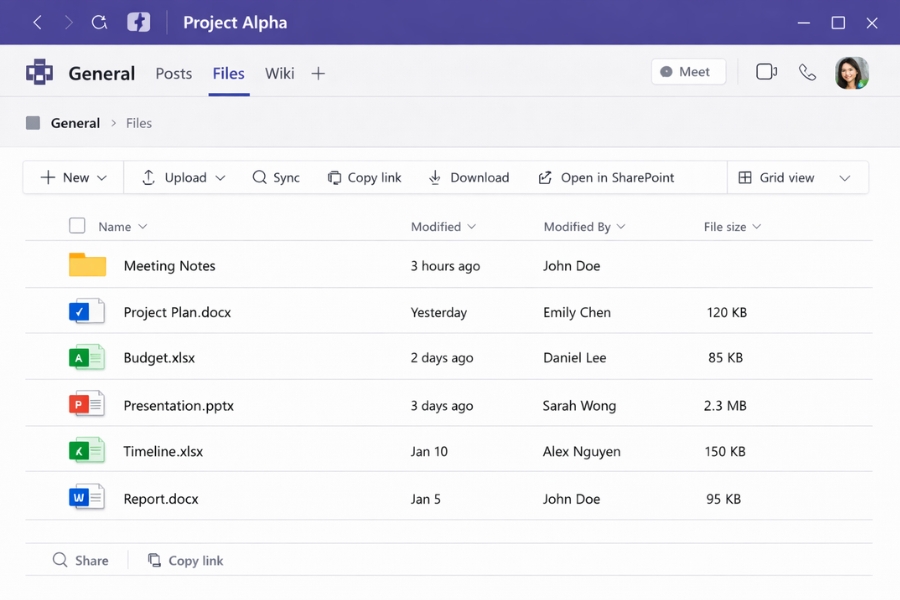Sort files using the Modified column header
The image size is (900, 600).
coord(437,226)
